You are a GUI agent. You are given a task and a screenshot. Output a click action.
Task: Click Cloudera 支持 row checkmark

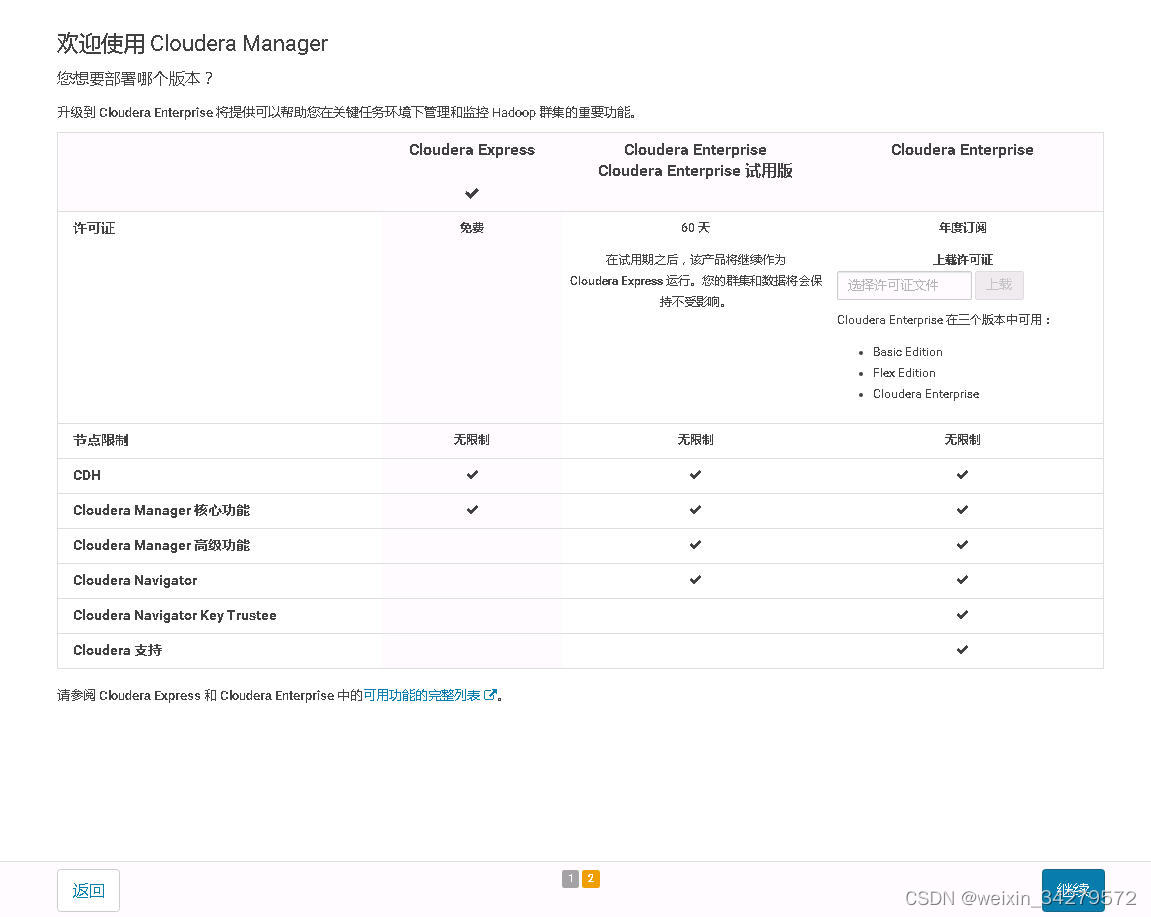[962, 650]
